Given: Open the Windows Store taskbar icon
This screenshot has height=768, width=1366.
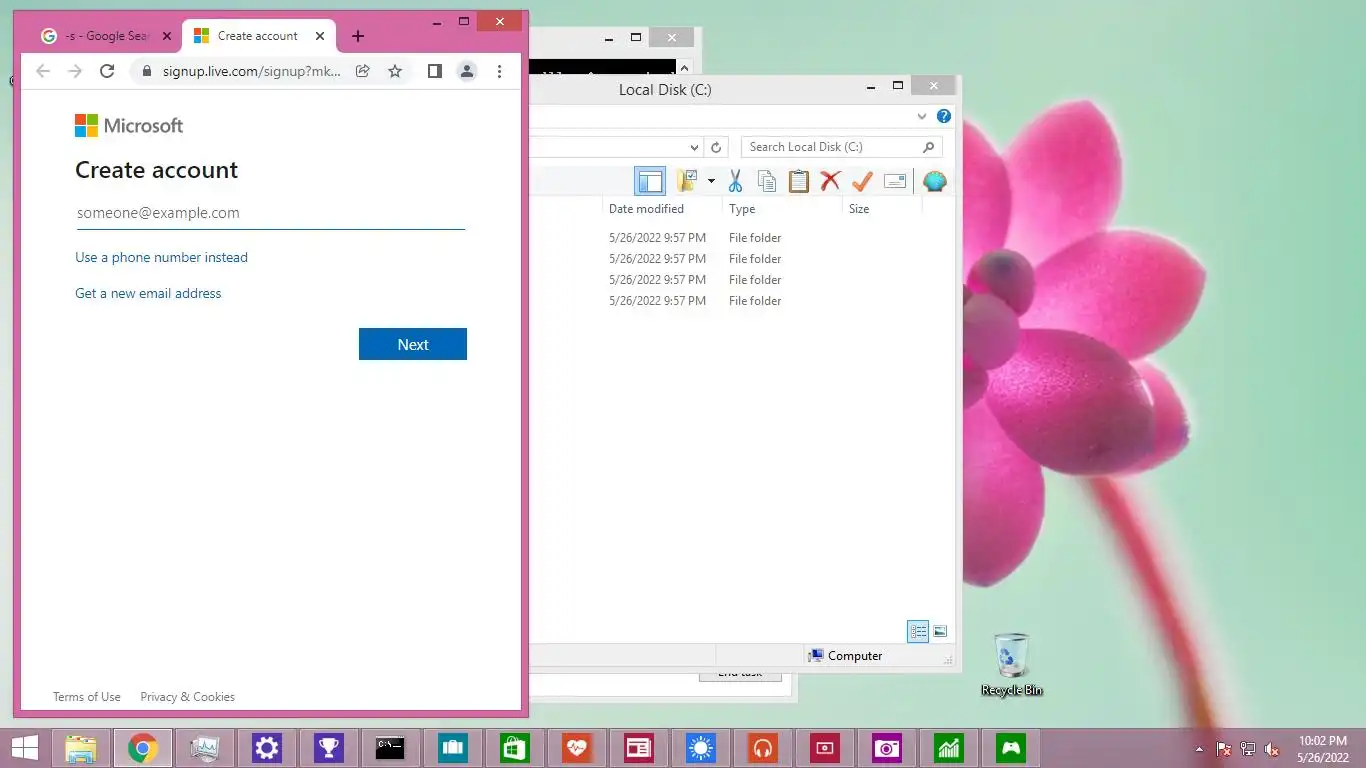Looking at the screenshot, I should [x=515, y=748].
